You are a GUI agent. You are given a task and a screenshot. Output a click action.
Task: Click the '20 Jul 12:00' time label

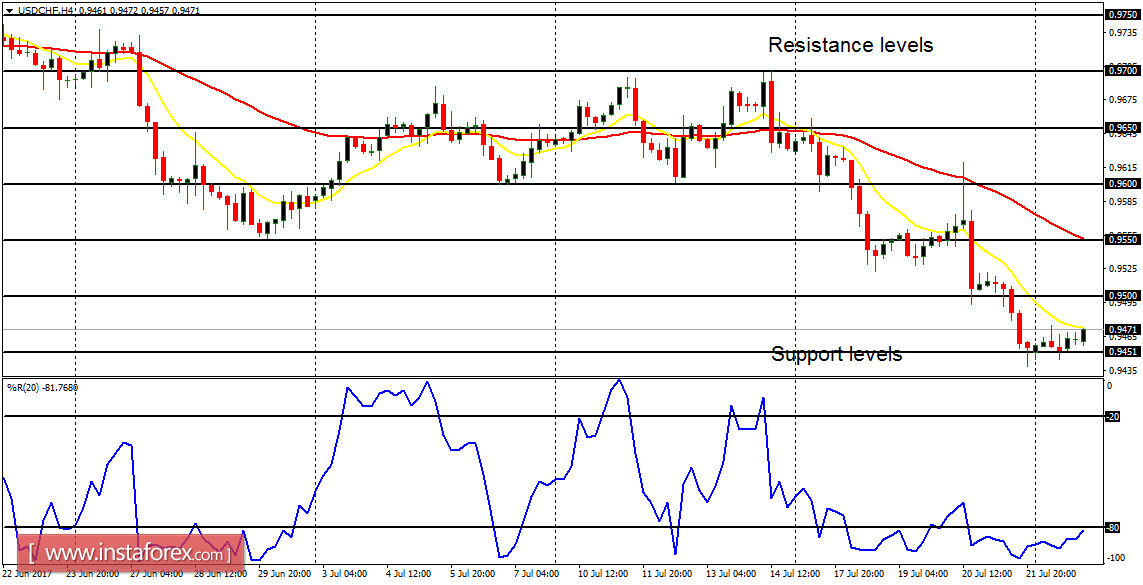(x=987, y=575)
